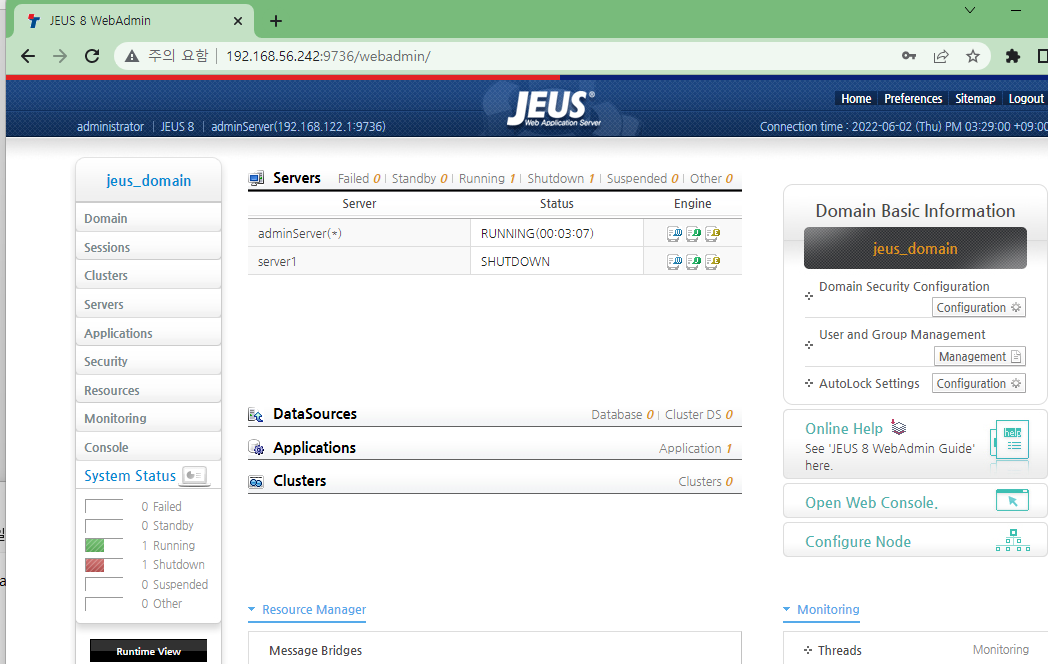Click the Message Bridges entry
The width and height of the screenshot is (1048, 664).
pos(315,651)
